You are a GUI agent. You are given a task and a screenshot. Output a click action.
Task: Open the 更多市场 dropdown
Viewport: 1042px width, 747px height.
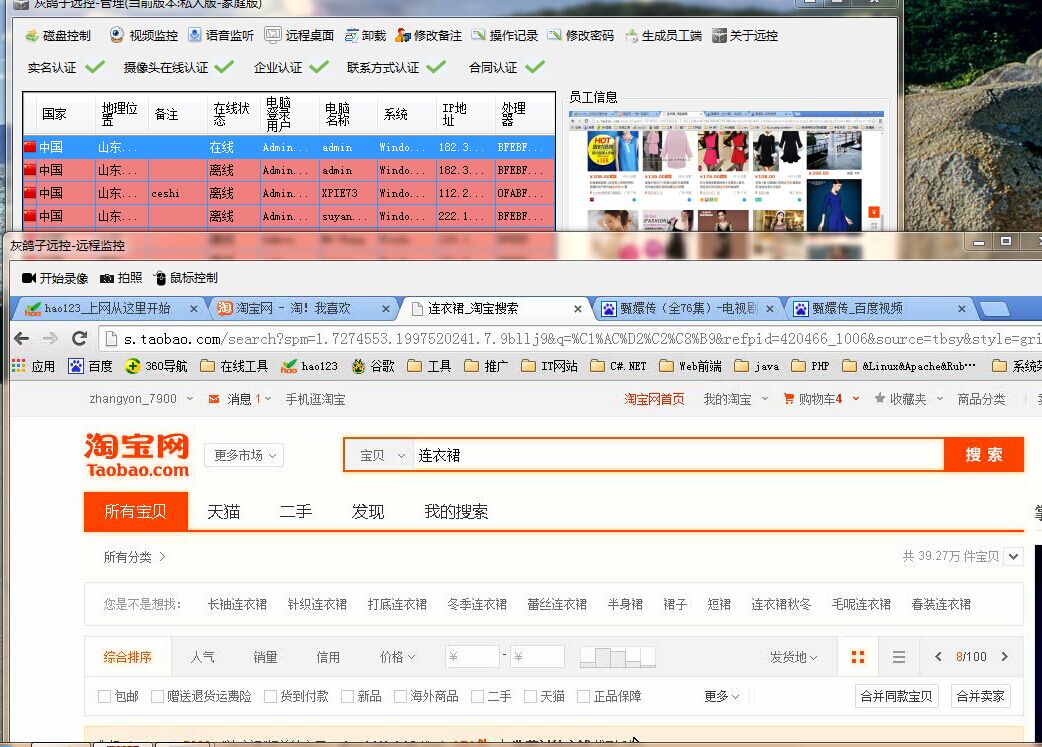pos(245,455)
